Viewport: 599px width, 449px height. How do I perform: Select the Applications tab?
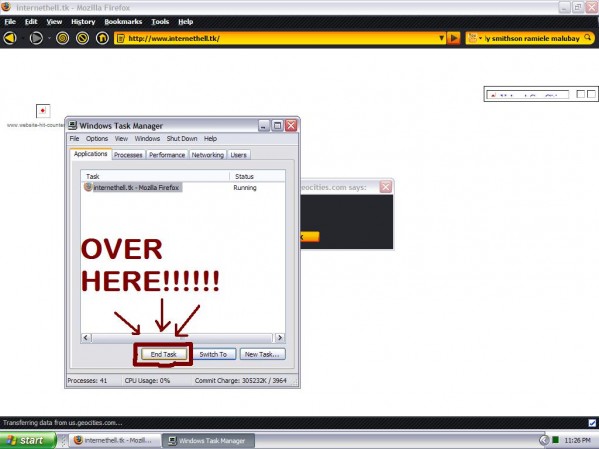[x=91, y=154]
